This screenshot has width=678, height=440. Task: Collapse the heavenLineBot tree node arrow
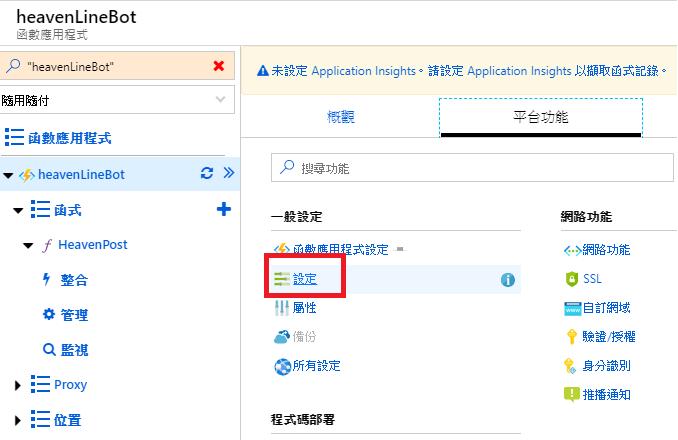click(8, 175)
